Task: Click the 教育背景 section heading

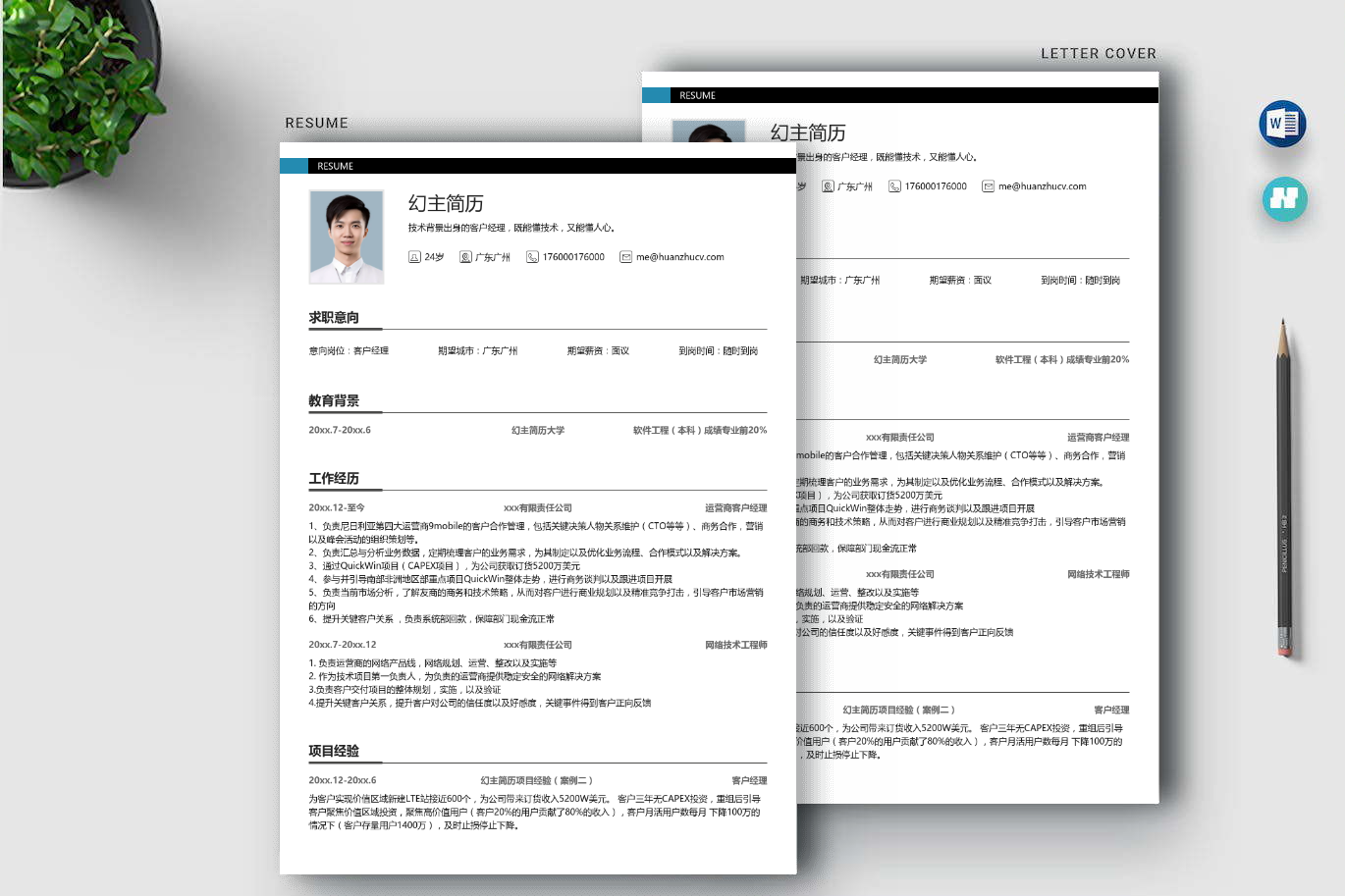Action: click(x=334, y=400)
